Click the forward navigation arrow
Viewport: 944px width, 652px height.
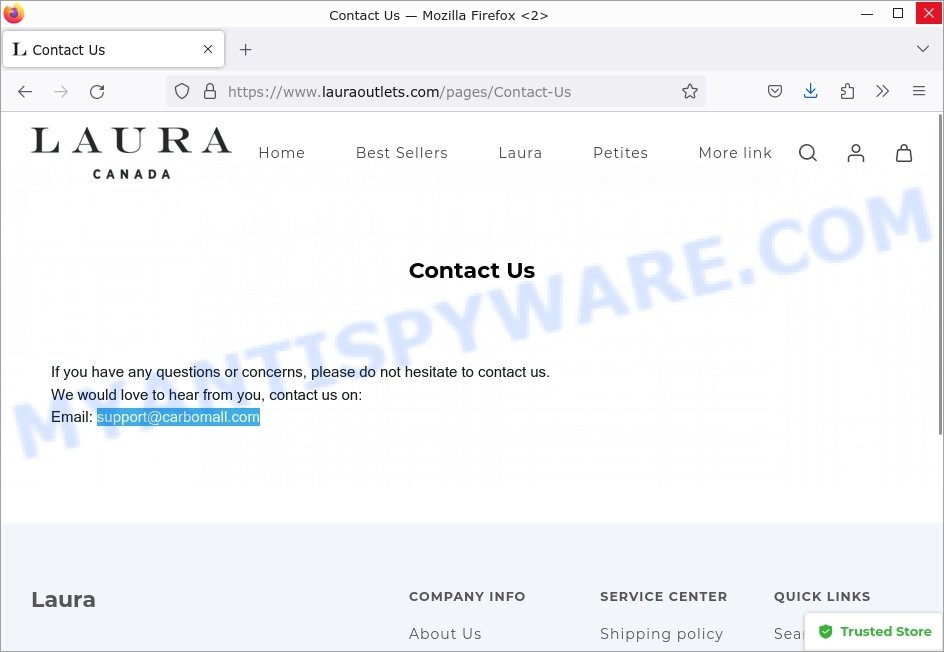61,92
